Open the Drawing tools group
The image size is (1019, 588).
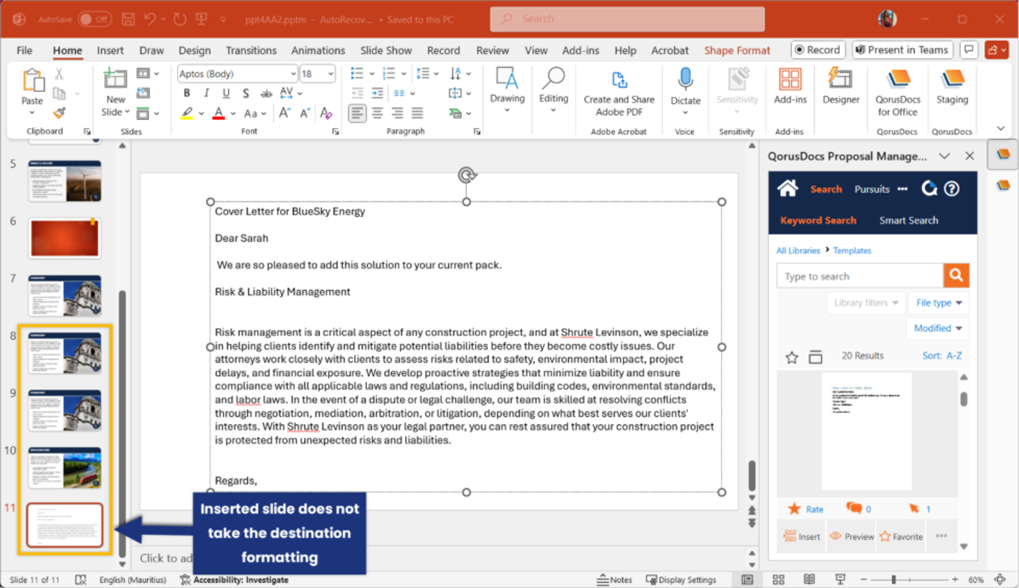(x=507, y=89)
